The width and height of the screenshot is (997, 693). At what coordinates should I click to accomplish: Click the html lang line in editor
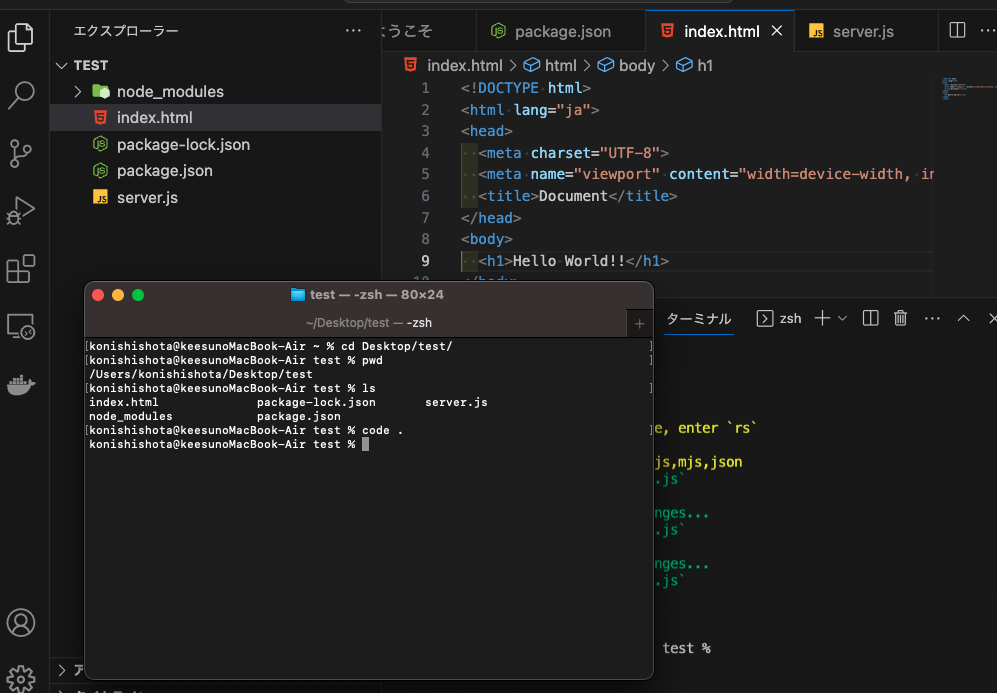point(530,110)
